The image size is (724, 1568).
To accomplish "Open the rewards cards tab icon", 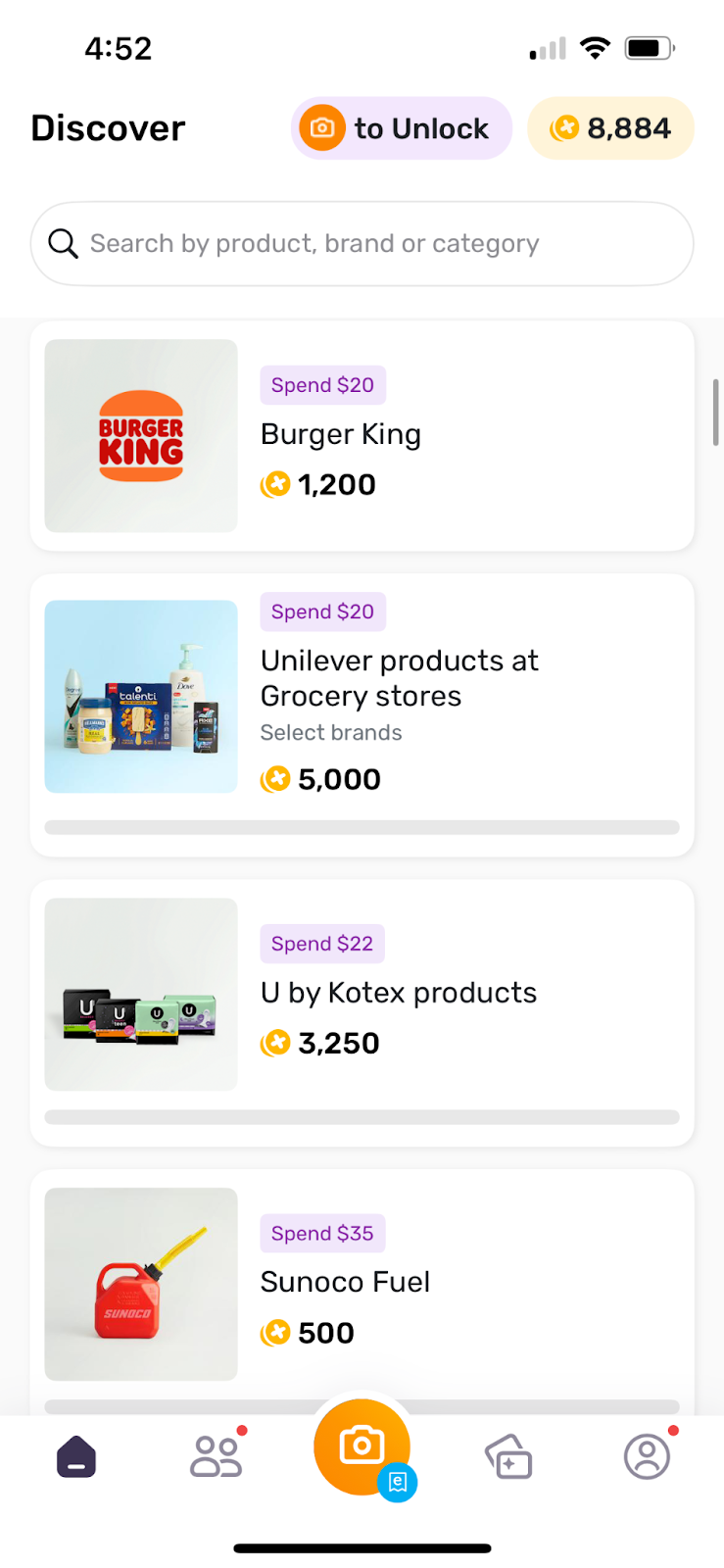I will [508, 1456].
